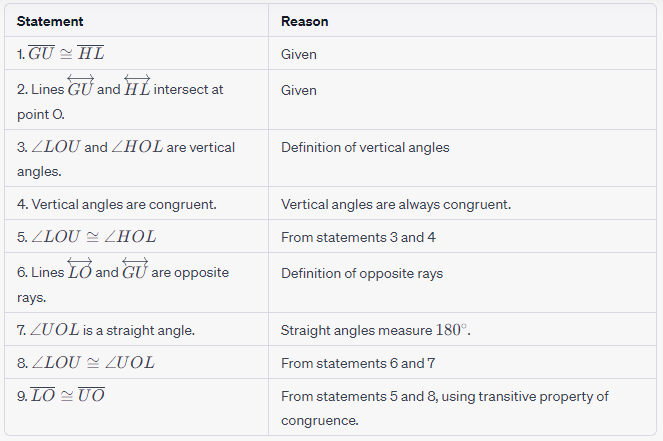Click the Statement column header

50,22
